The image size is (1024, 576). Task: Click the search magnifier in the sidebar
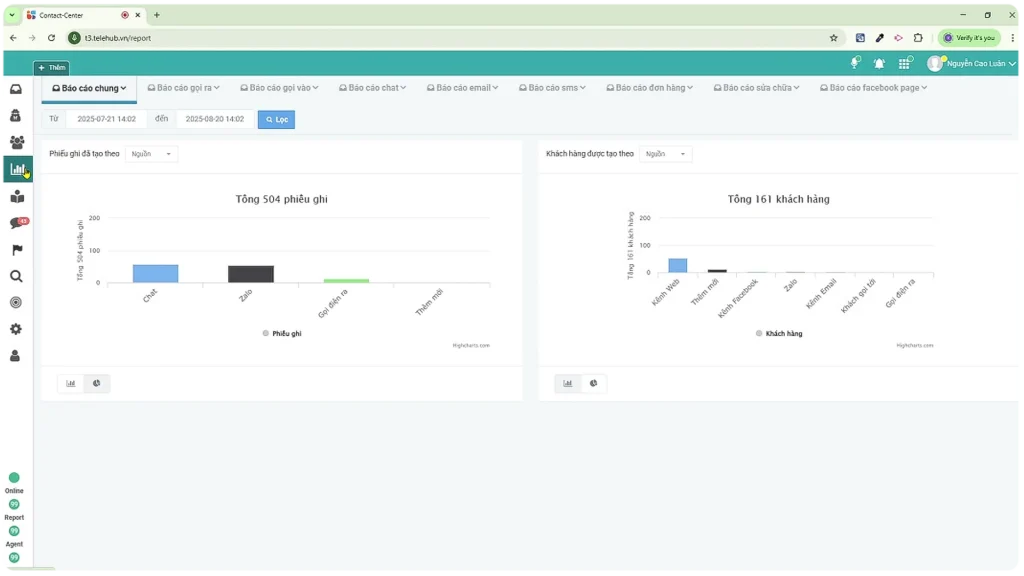pos(16,277)
